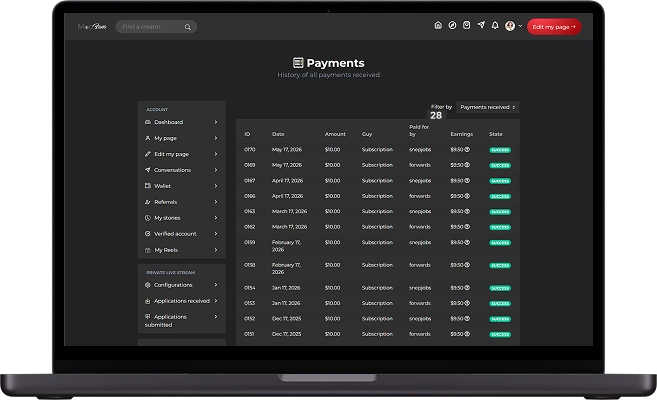Click the Date column header
657x401 pixels.
pos(278,134)
